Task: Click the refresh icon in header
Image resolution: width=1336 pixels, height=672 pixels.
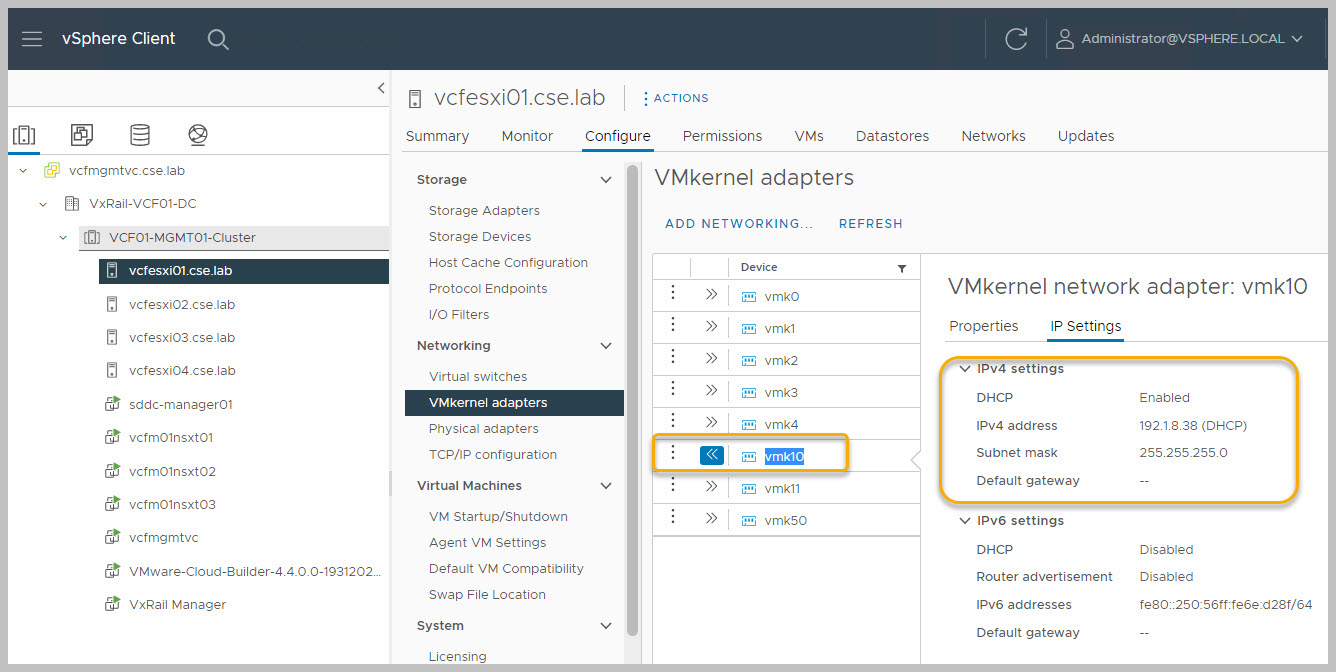Action: [x=1016, y=39]
